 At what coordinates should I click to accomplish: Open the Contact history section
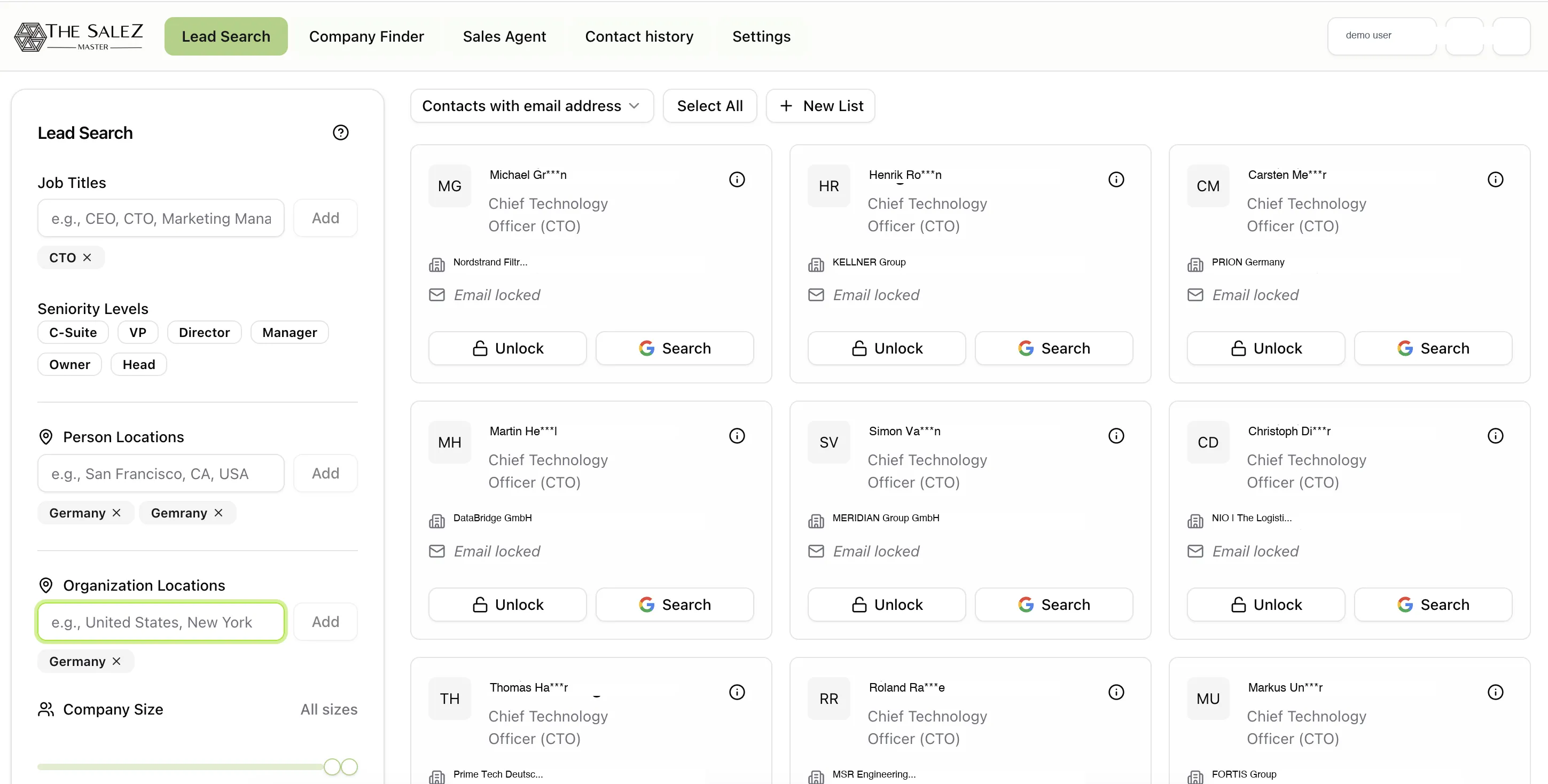[639, 36]
